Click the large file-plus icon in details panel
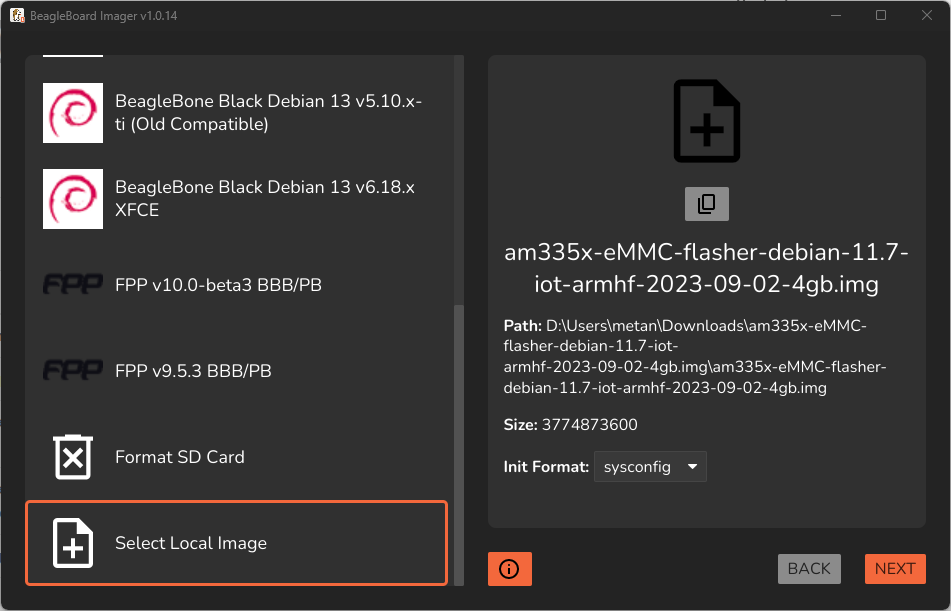 point(707,121)
